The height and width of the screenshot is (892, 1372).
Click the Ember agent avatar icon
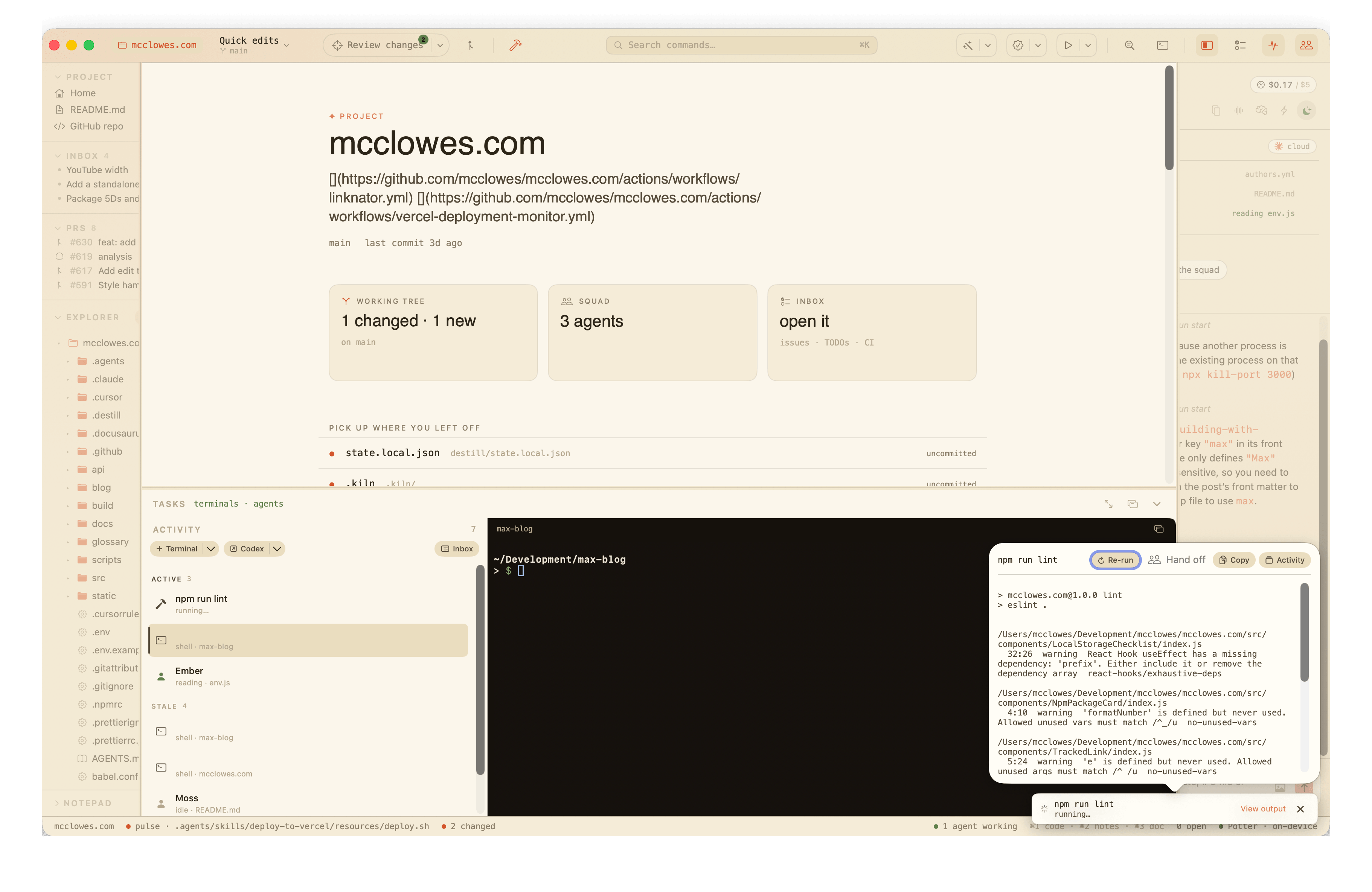pyautogui.click(x=161, y=676)
